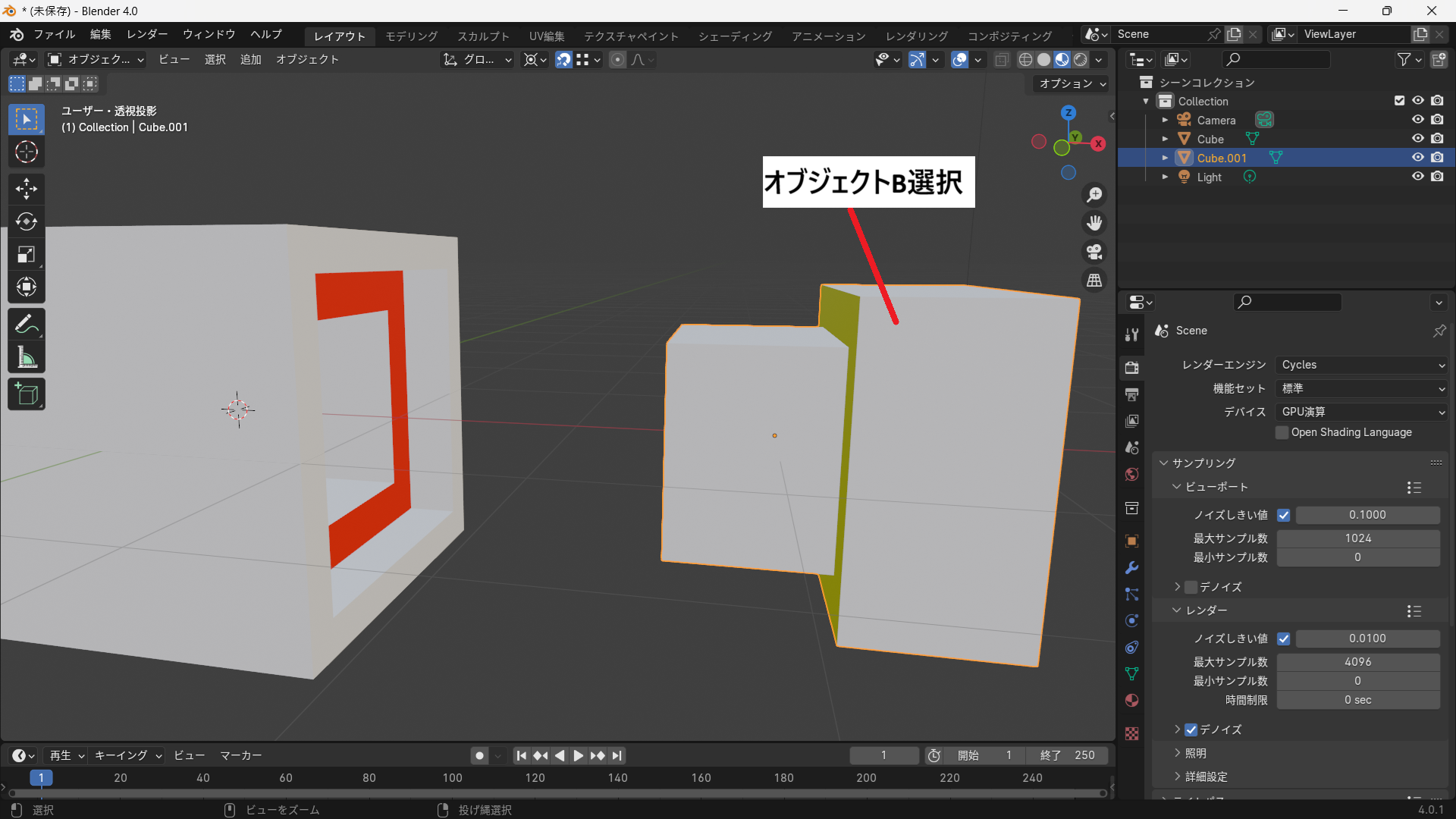Open the Render Engine dropdown
This screenshot has height=819, width=1456.
point(1362,365)
